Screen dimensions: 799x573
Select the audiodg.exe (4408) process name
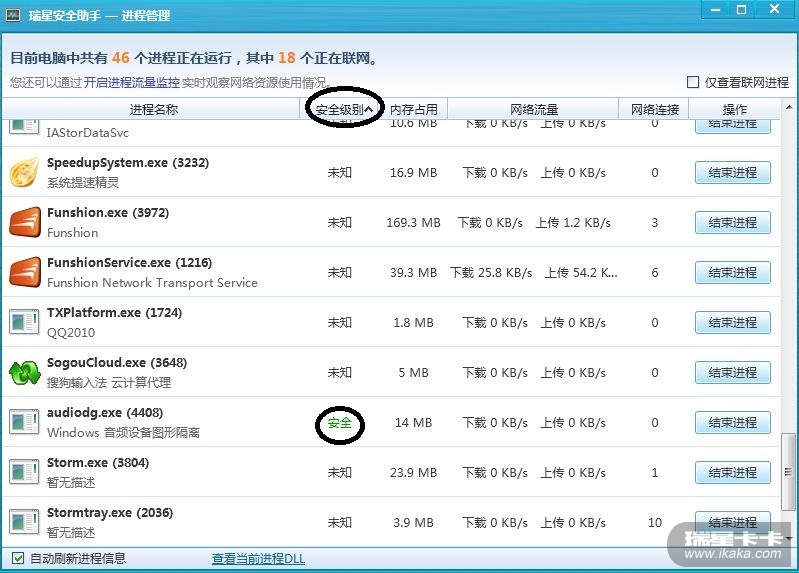point(105,412)
